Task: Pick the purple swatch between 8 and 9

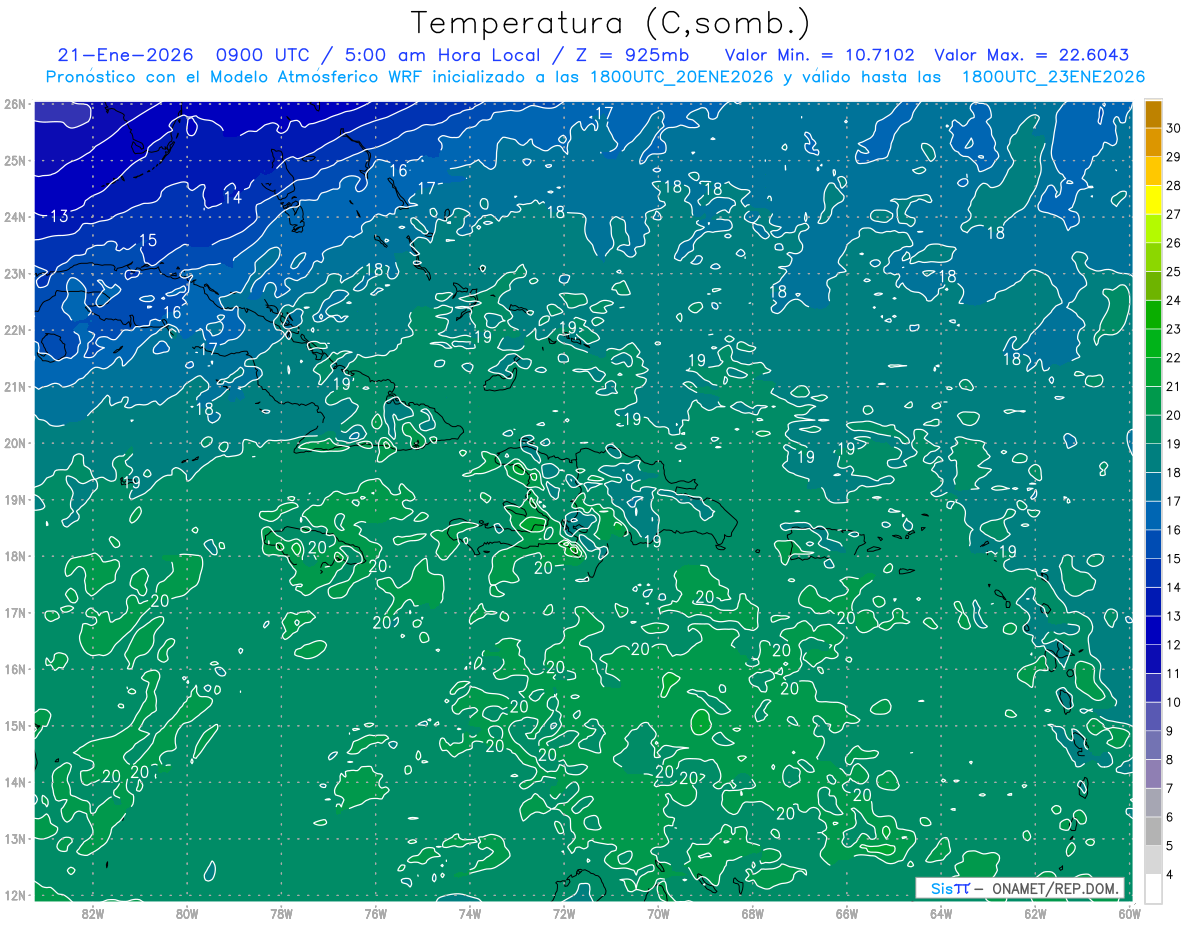Action: pyautogui.click(x=1153, y=746)
